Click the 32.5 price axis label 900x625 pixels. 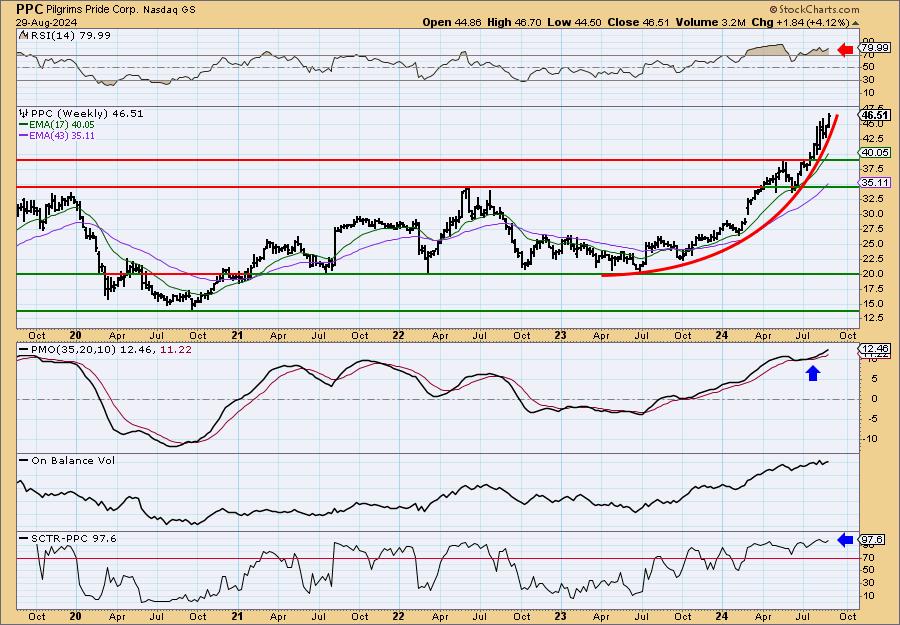click(x=874, y=199)
